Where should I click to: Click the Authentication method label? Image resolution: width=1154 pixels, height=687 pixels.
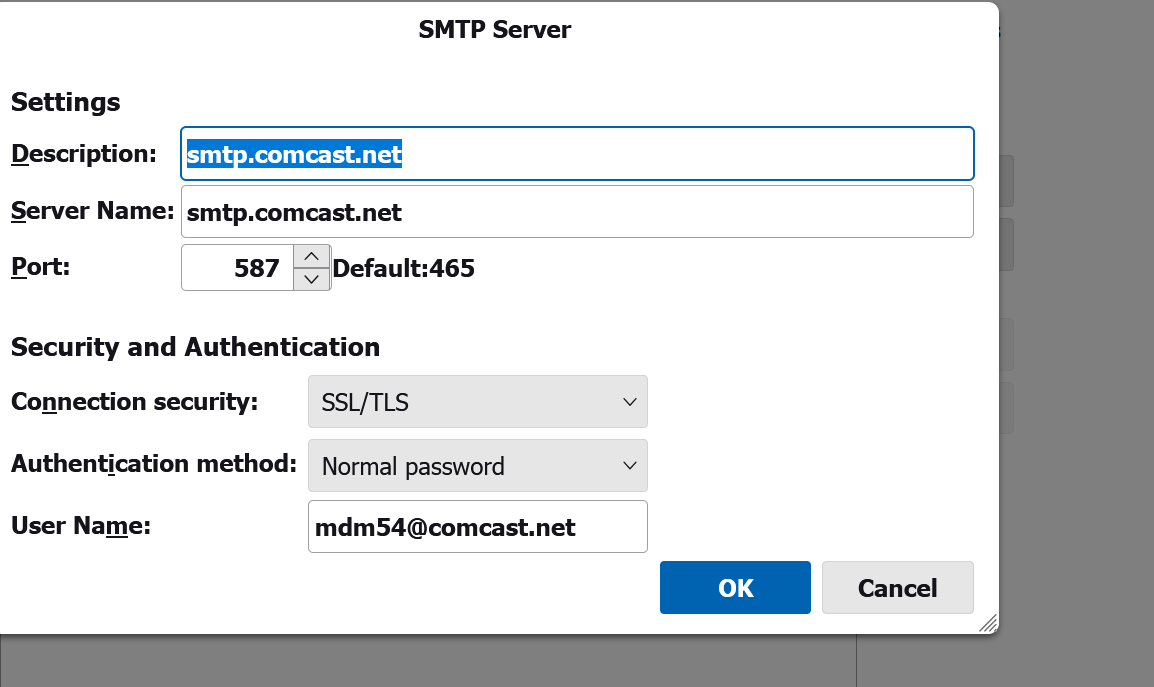point(154,464)
